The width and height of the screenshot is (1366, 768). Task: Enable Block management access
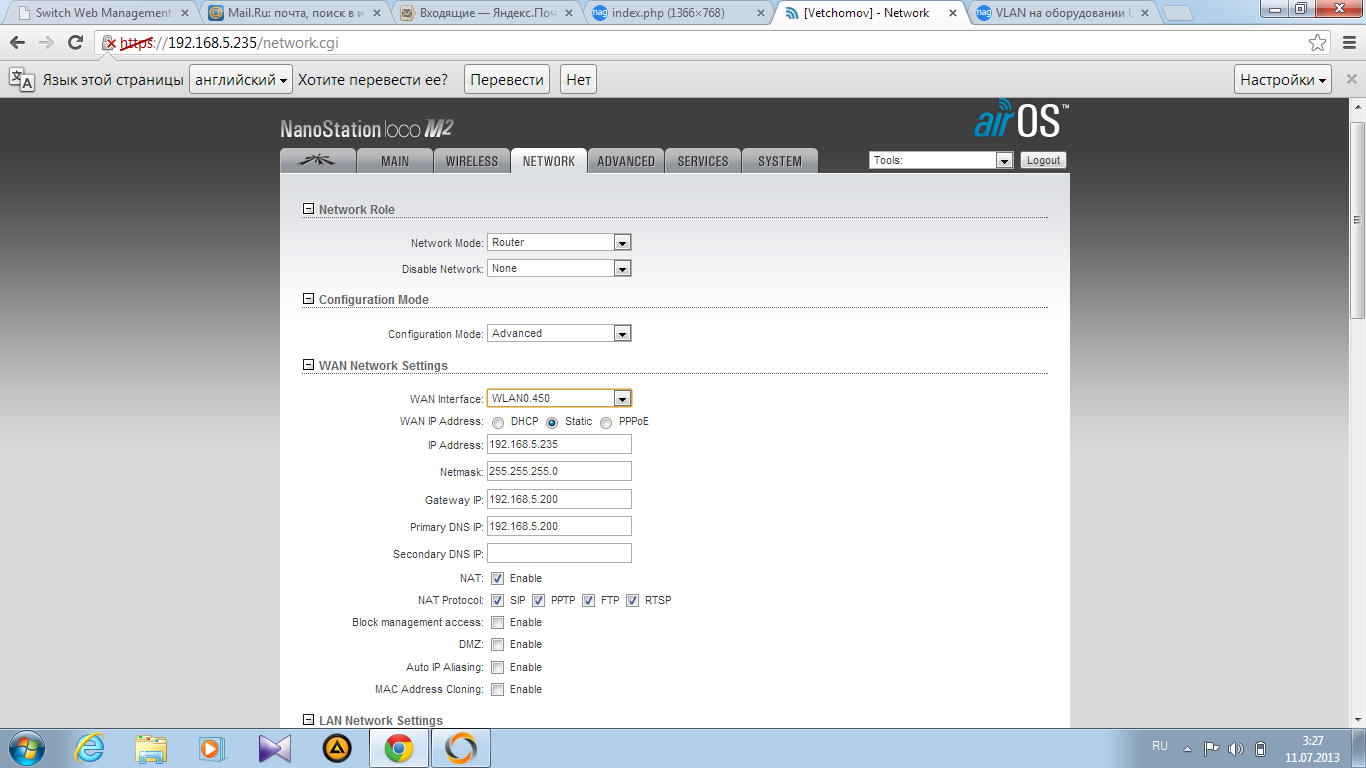[497, 622]
